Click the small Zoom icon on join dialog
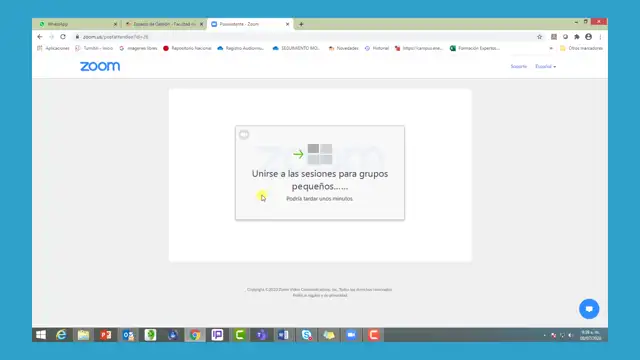 pyautogui.click(x=244, y=135)
